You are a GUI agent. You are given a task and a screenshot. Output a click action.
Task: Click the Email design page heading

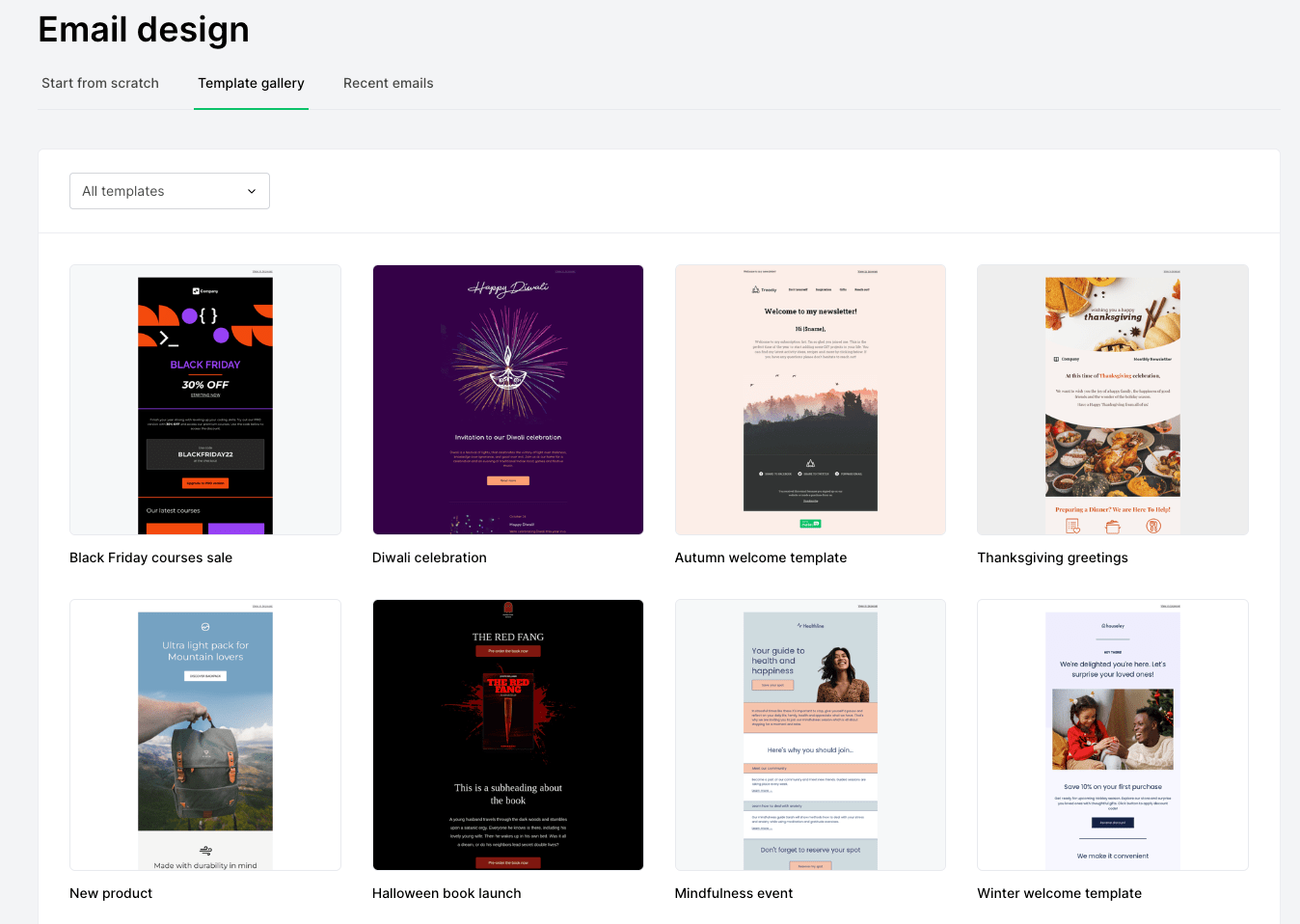point(144,30)
